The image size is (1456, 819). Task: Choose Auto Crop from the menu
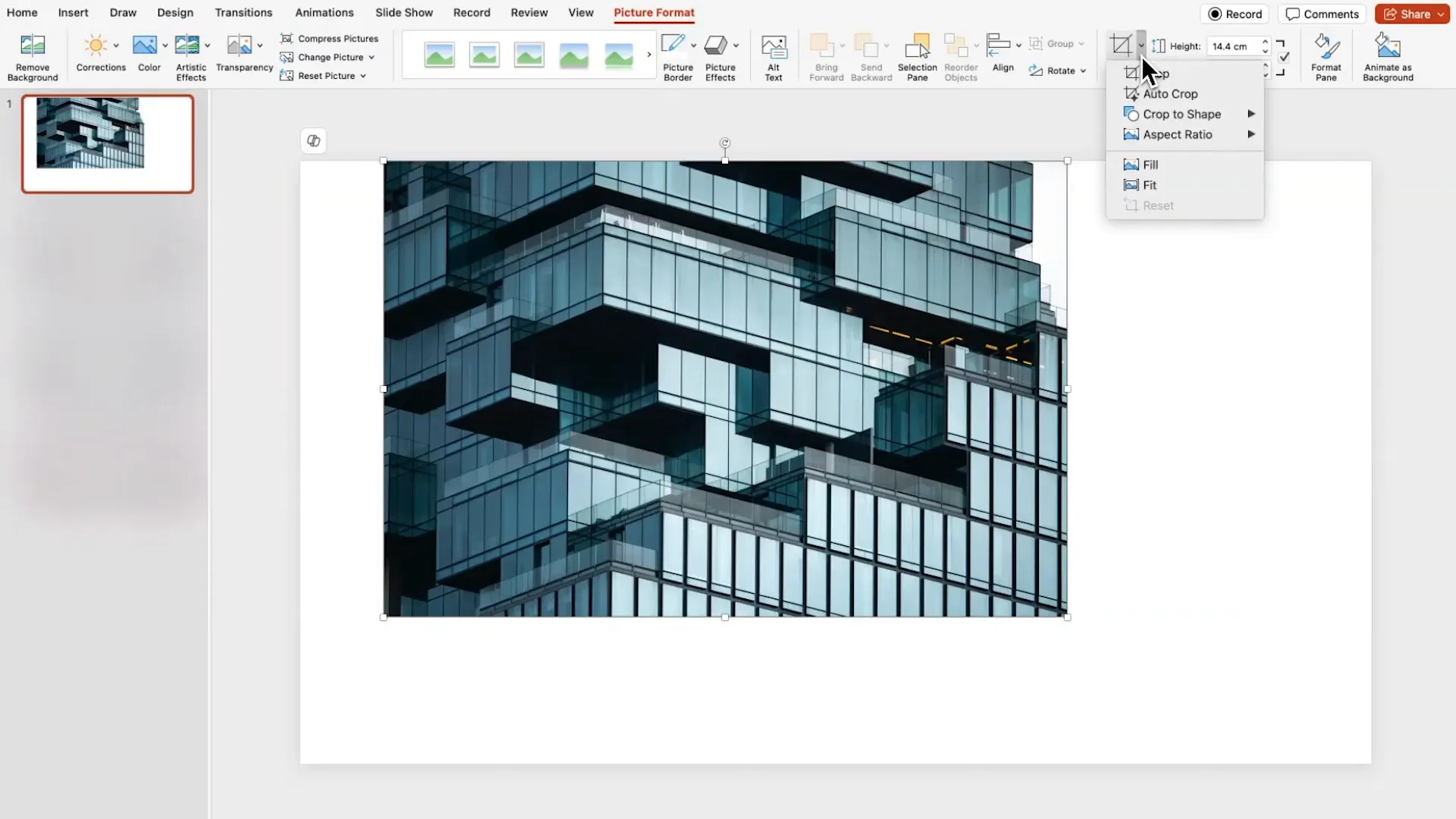point(1185,94)
